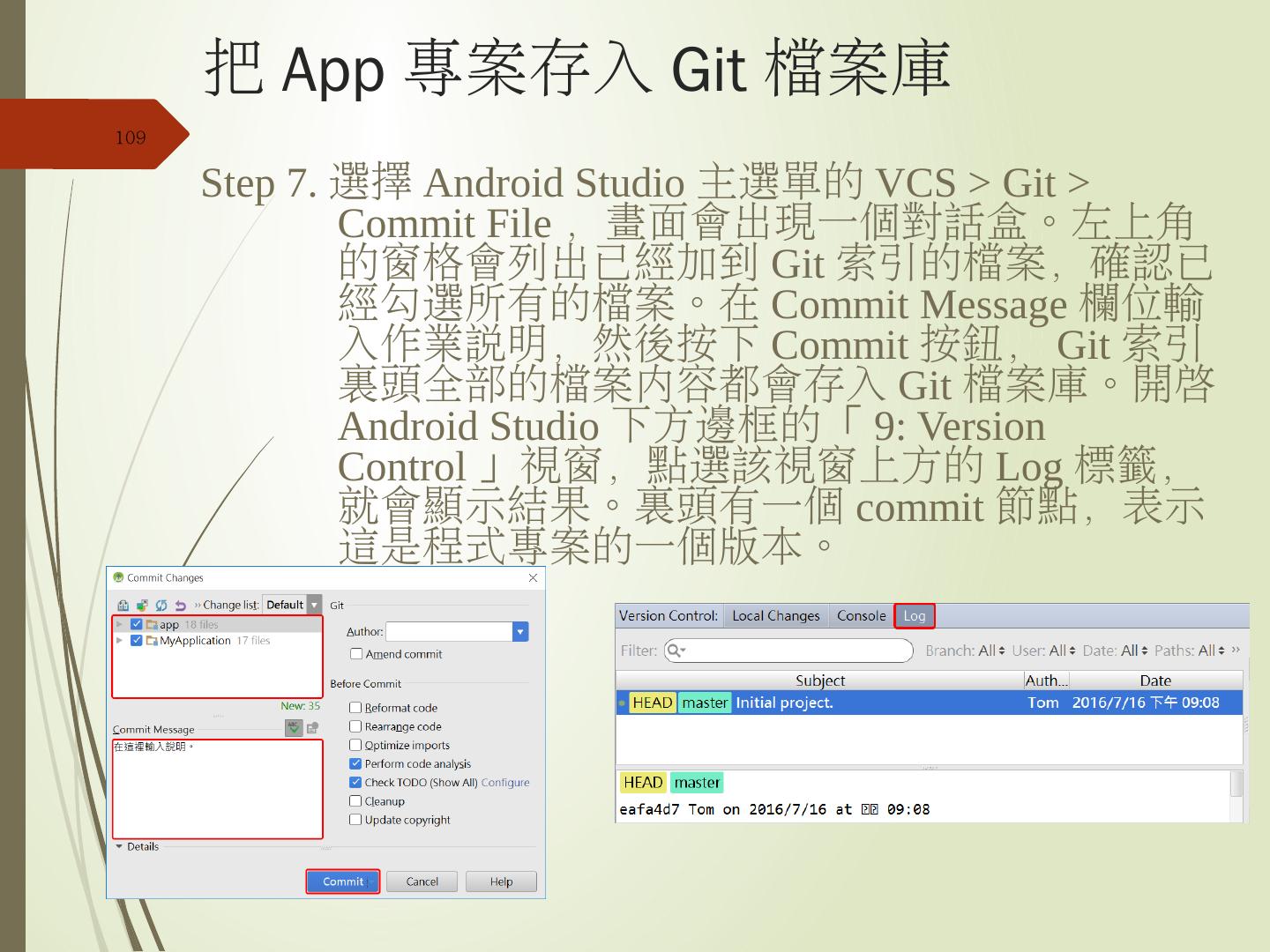Click the Android Studio icon in Commit Changes title bar

pyautogui.click(x=118, y=577)
